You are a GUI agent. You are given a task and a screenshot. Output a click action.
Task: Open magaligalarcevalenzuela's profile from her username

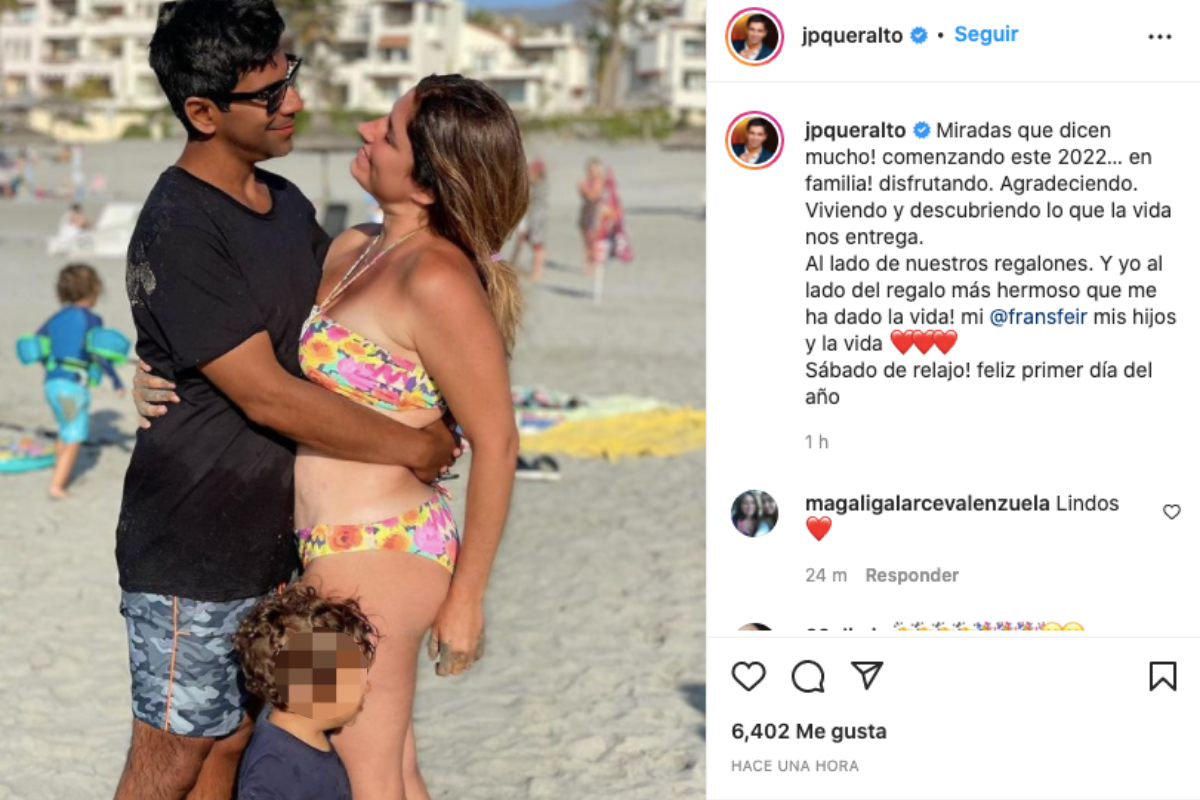(x=927, y=503)
